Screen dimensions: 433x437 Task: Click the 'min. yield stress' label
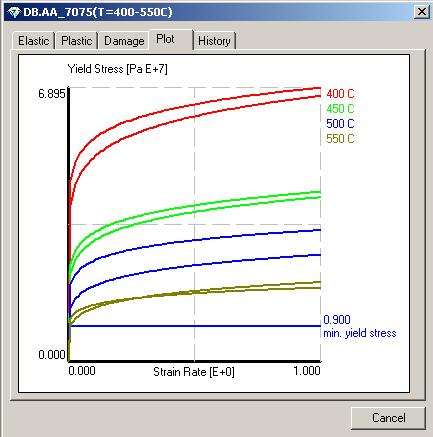360,333
